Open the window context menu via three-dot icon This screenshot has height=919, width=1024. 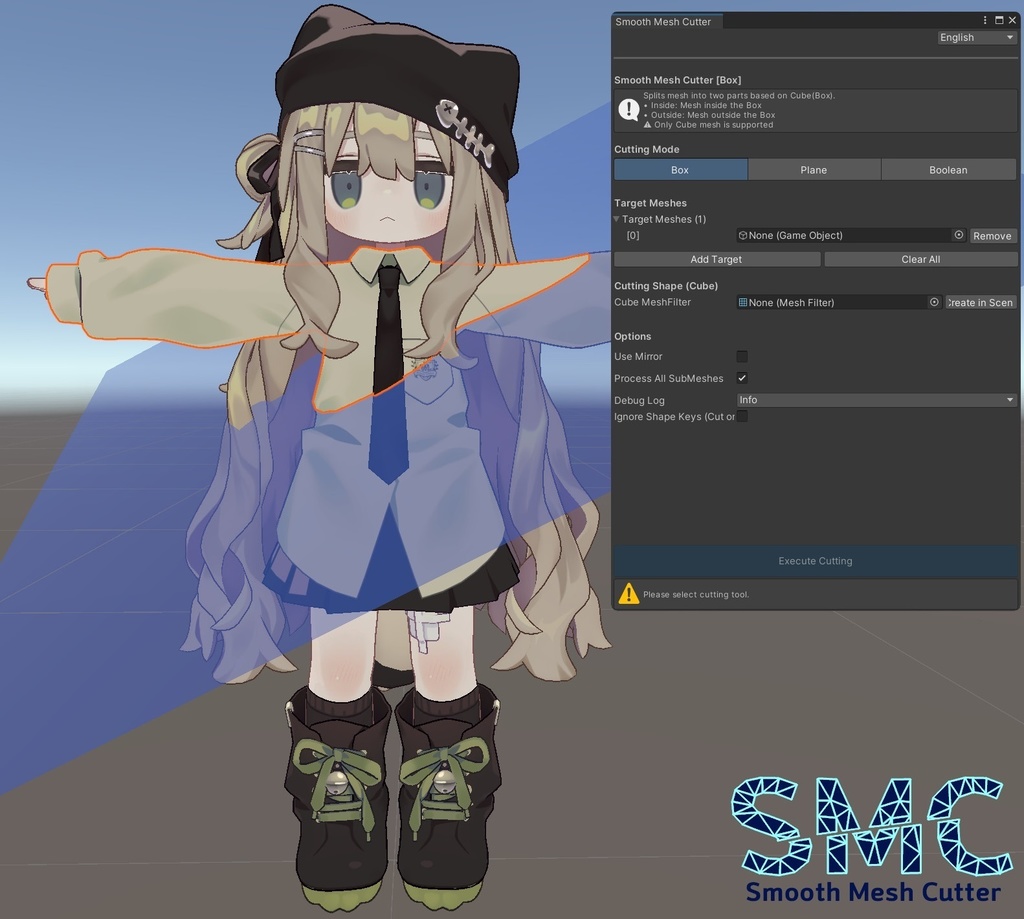985,20
